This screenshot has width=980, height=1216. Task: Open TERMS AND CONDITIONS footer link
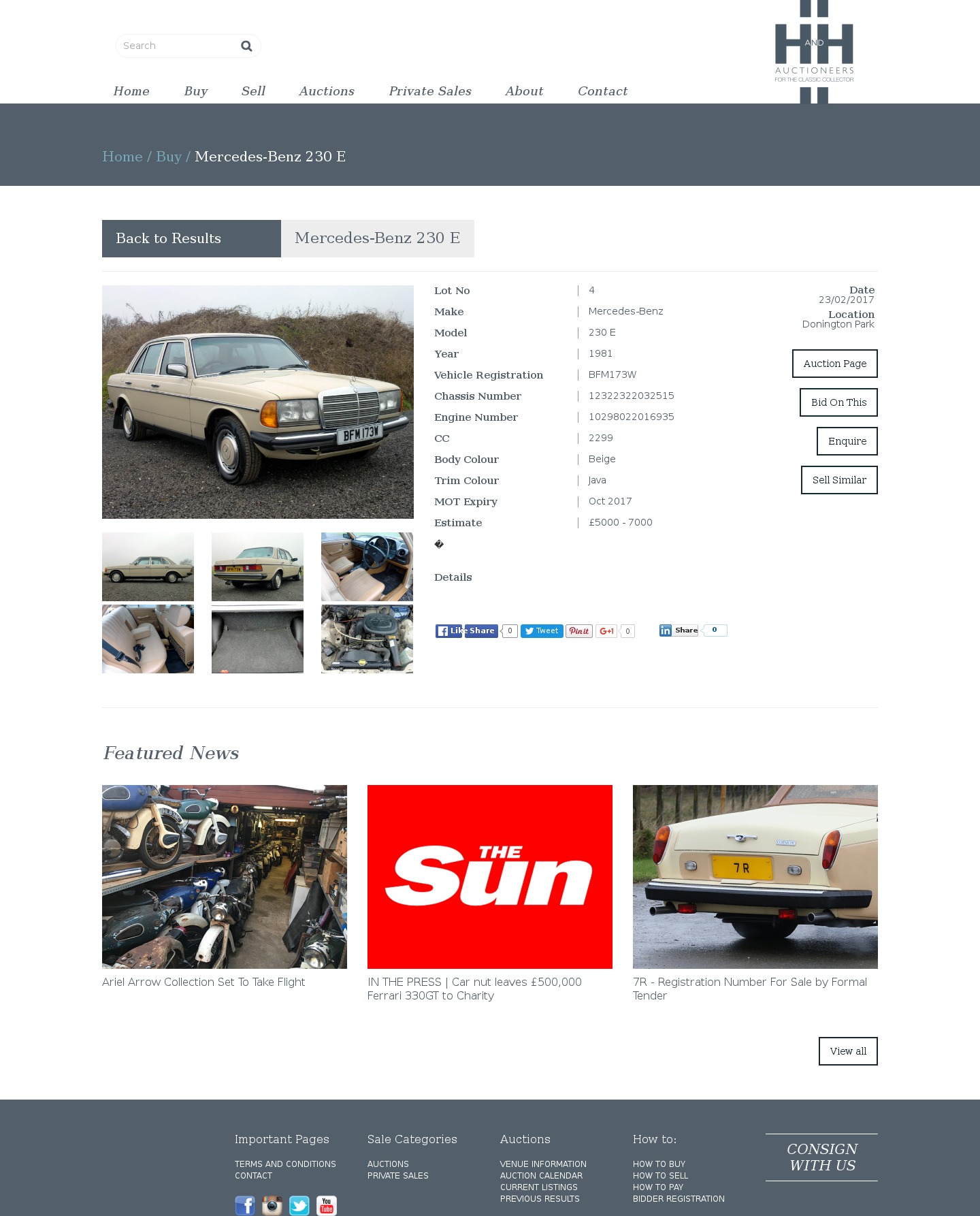285,1164
